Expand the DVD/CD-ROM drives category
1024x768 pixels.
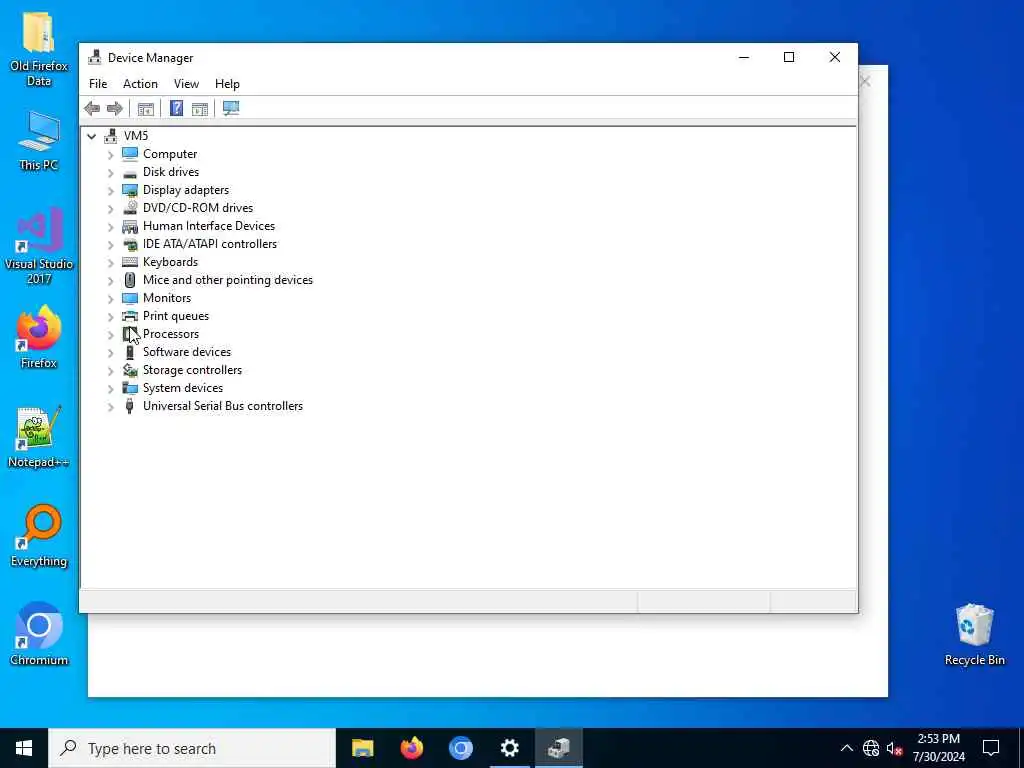point(110,209)
